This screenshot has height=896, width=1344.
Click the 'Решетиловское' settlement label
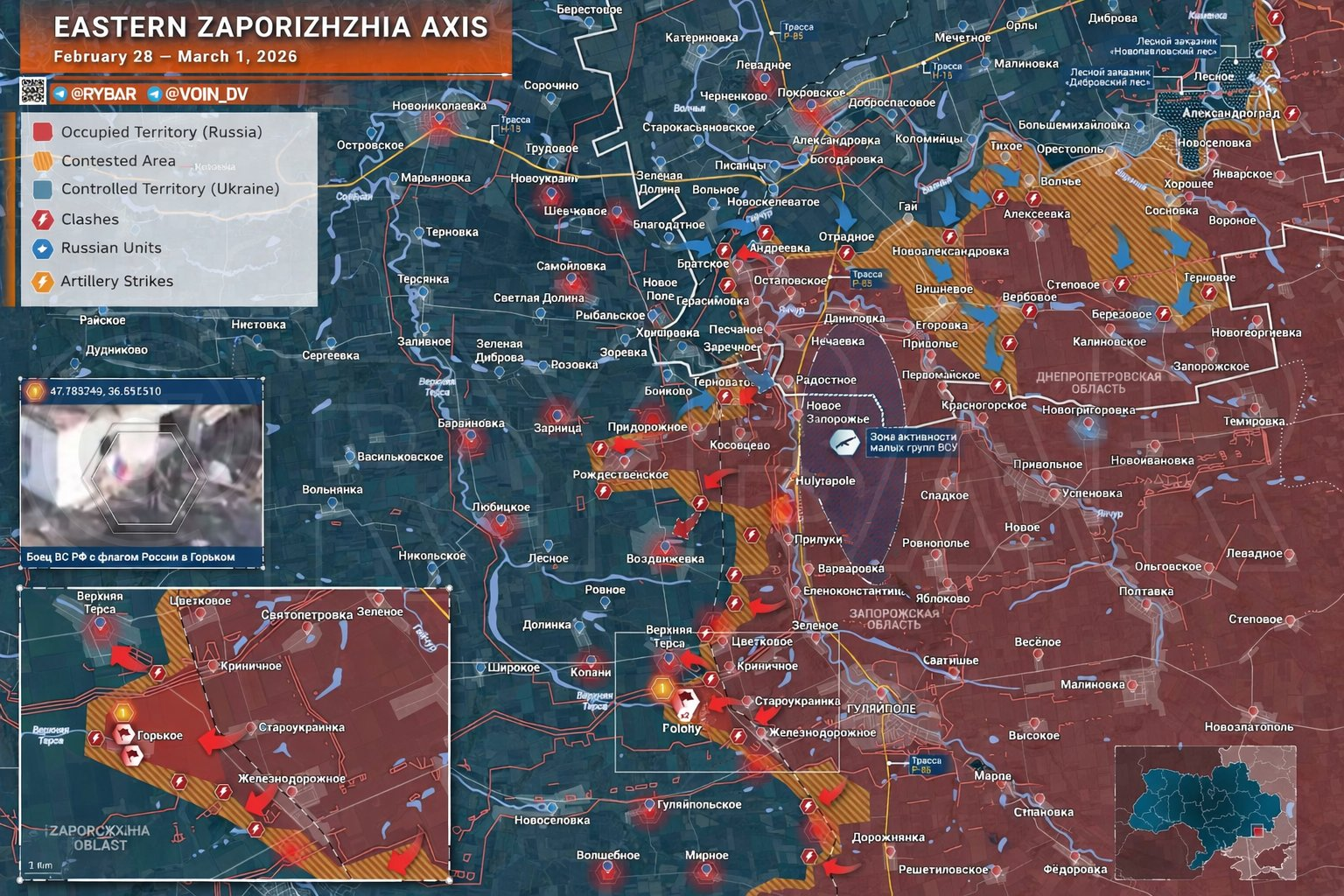tap(943, 870)
